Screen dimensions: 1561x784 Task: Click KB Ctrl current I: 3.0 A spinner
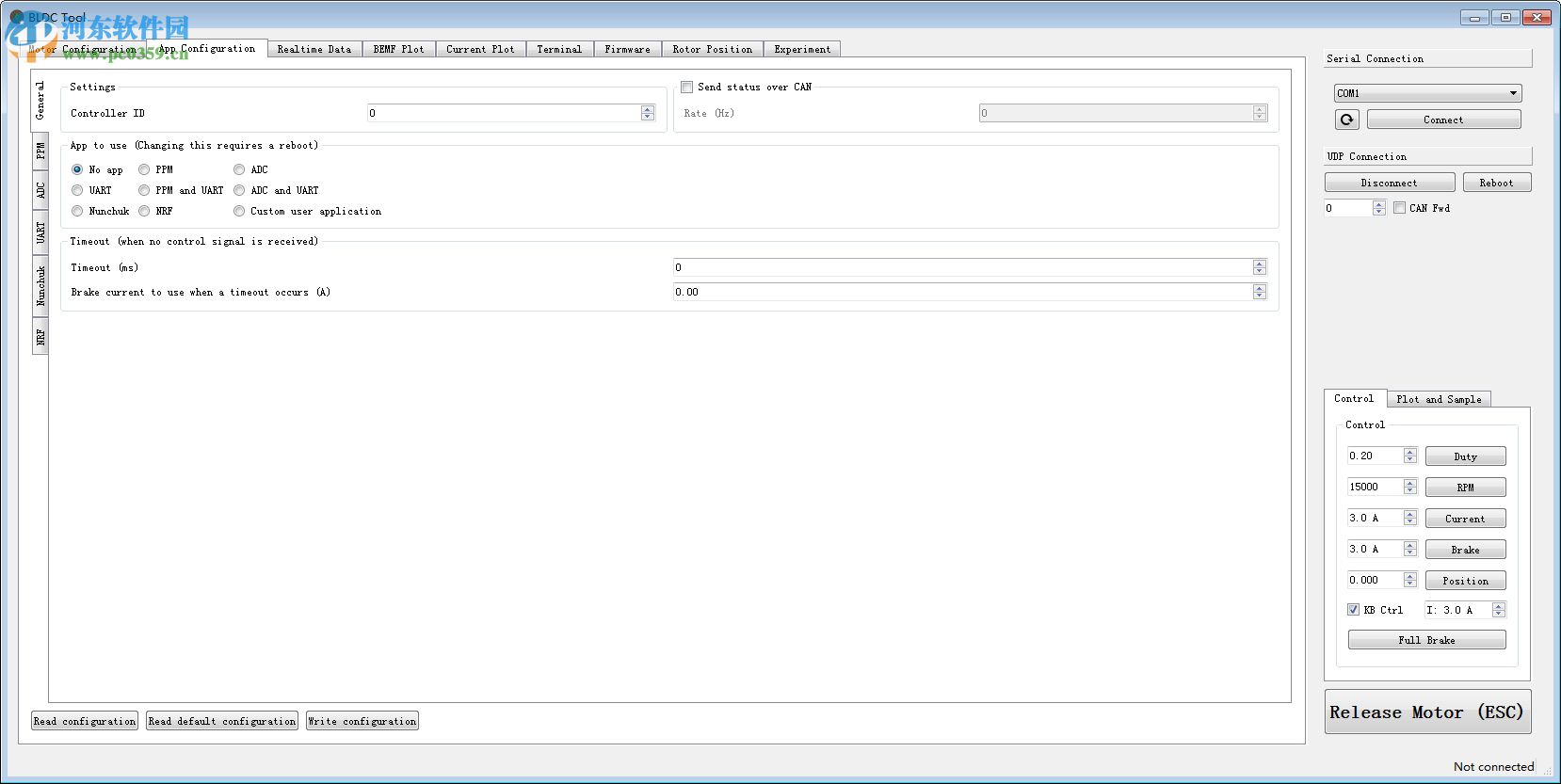click(x=1499, y=610)
